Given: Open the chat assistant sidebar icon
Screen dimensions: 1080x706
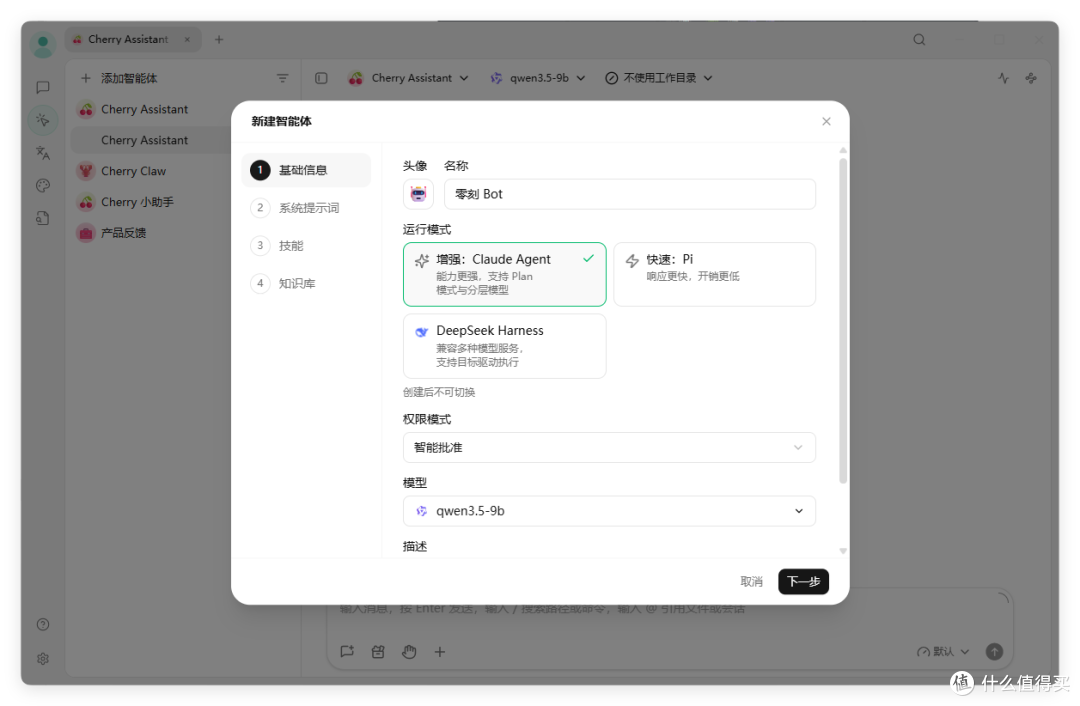Looking at the screenshot, I should [43, 87].
